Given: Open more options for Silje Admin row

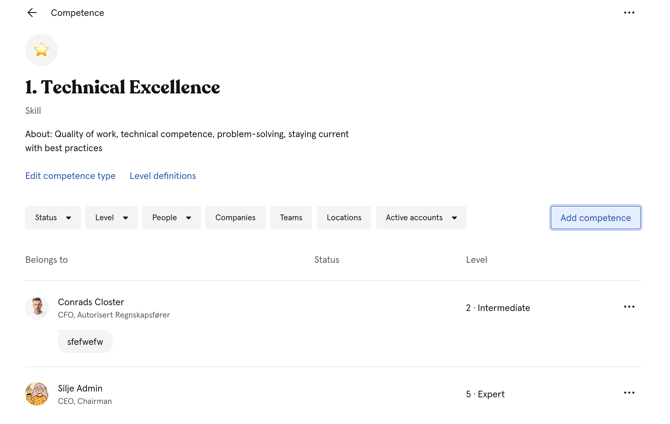Looking at the screenshot, I should (629, 393).
